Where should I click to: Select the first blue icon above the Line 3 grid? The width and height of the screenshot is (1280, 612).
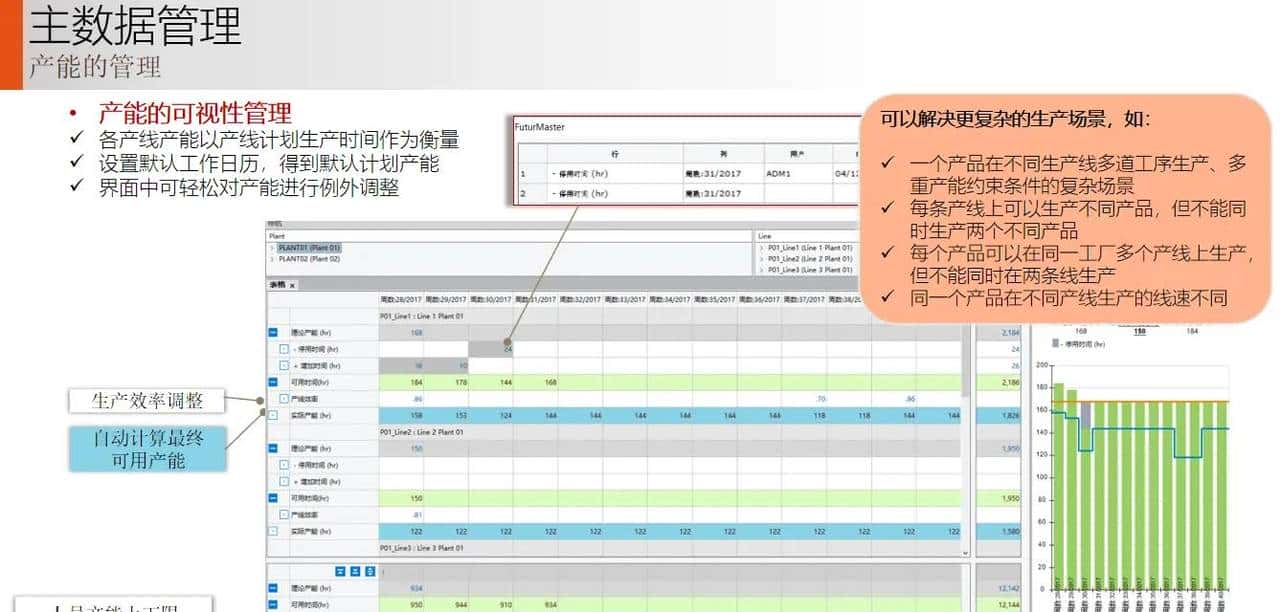coord(340,572)
